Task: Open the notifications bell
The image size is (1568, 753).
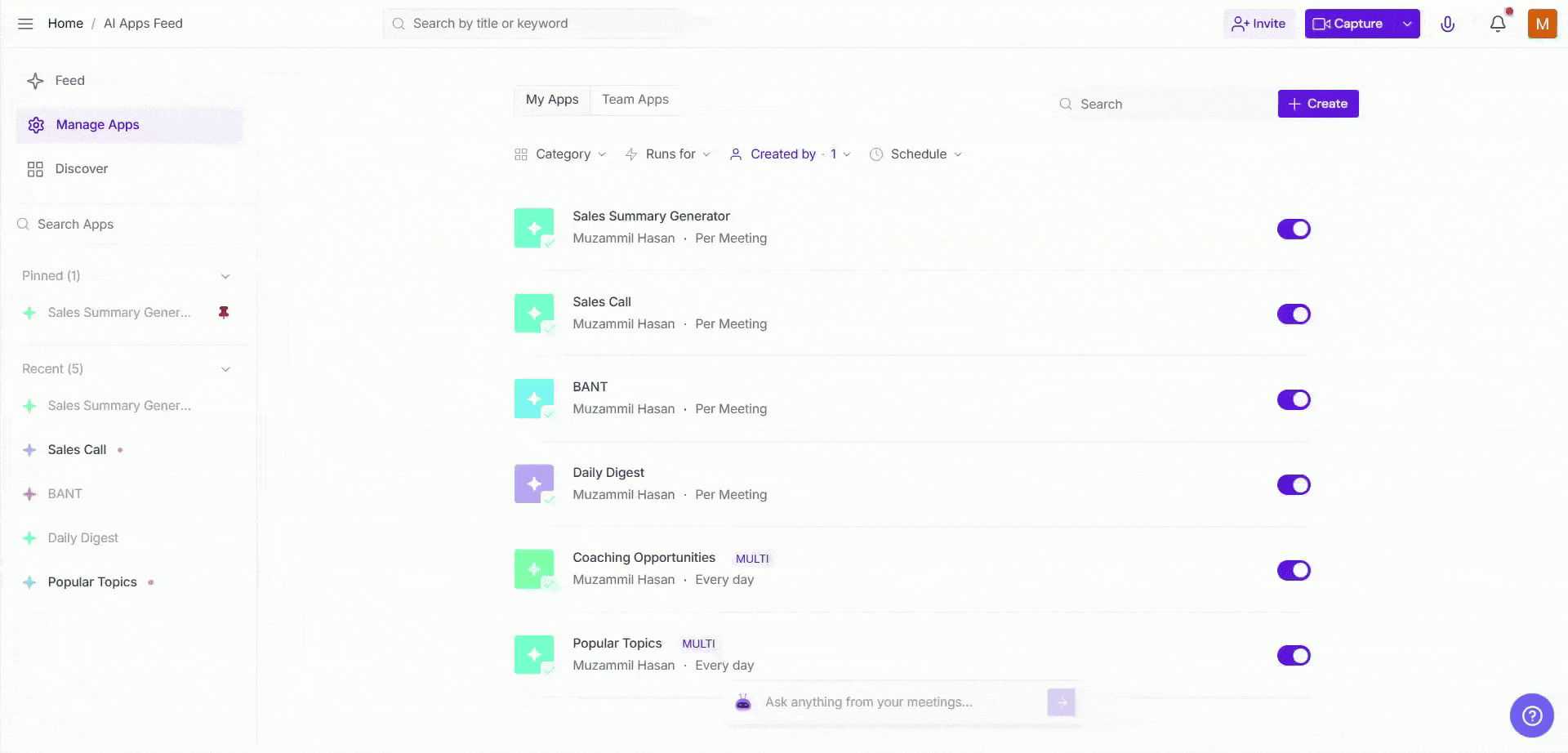Action: (x=1497, y=24)
